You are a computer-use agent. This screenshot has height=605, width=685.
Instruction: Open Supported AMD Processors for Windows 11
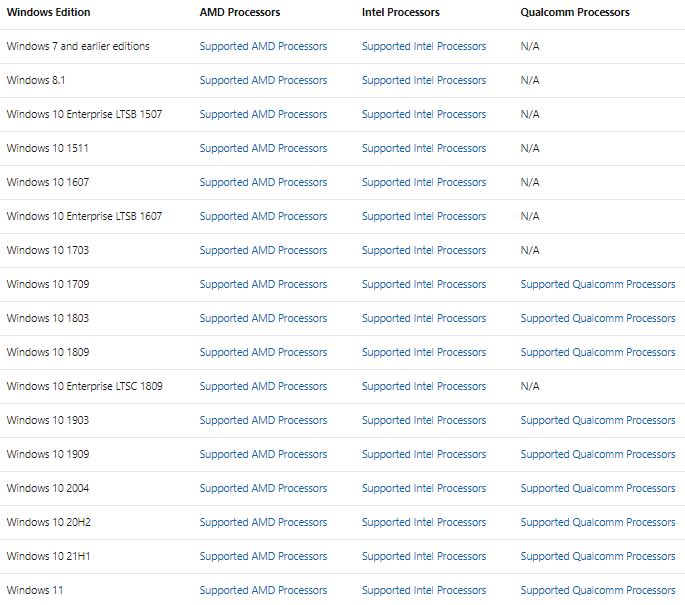pos(263,590)
